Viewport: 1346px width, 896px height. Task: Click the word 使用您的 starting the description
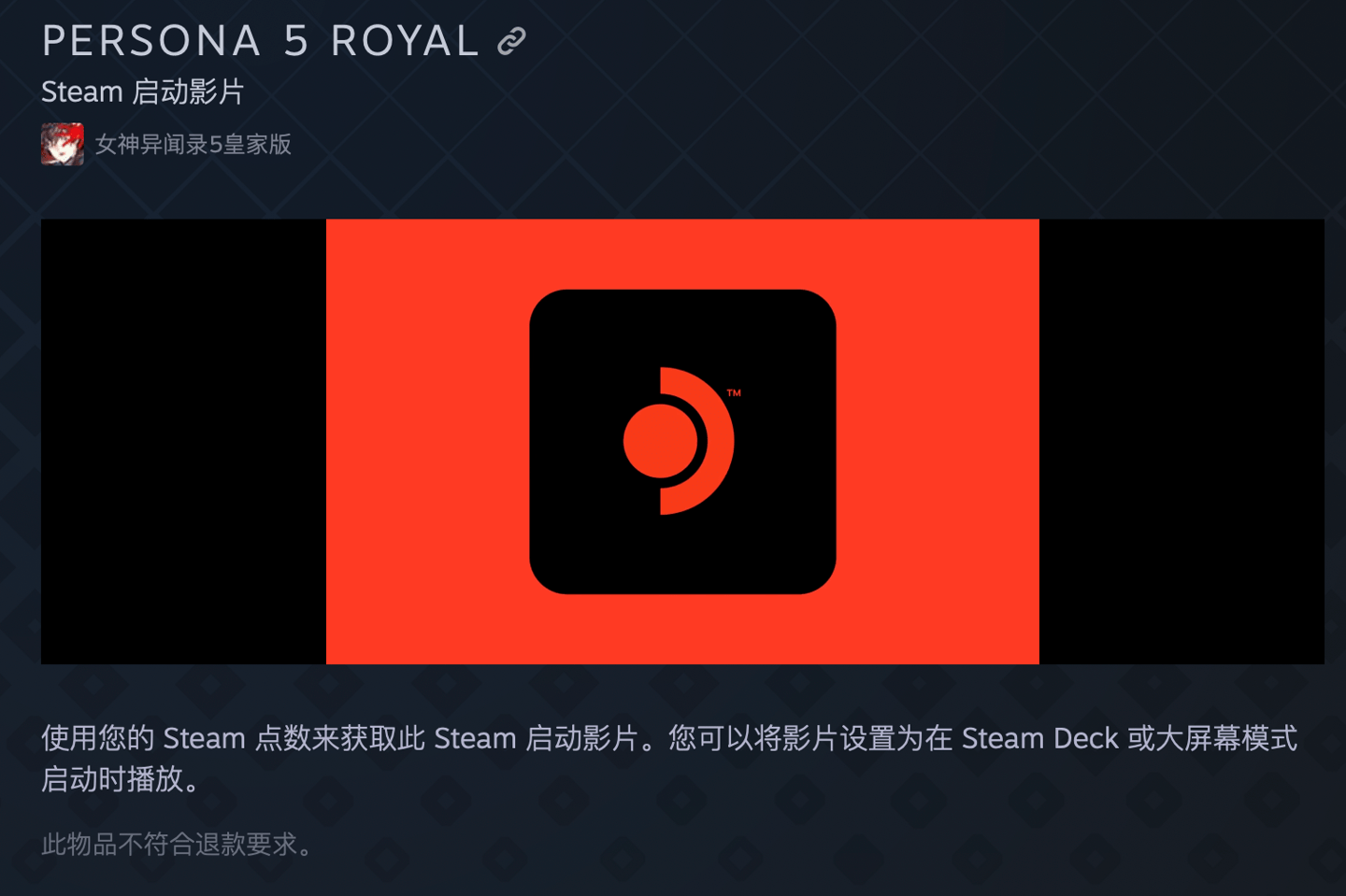click(x=98, y=738)
